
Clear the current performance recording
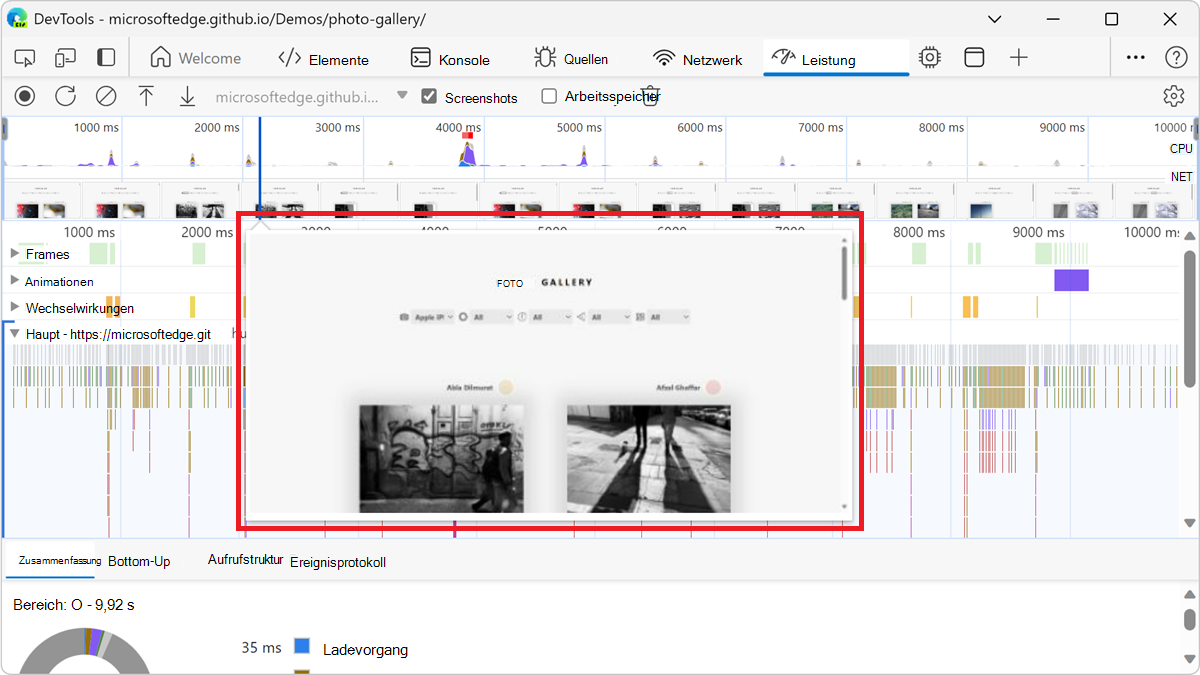[105, 96]
